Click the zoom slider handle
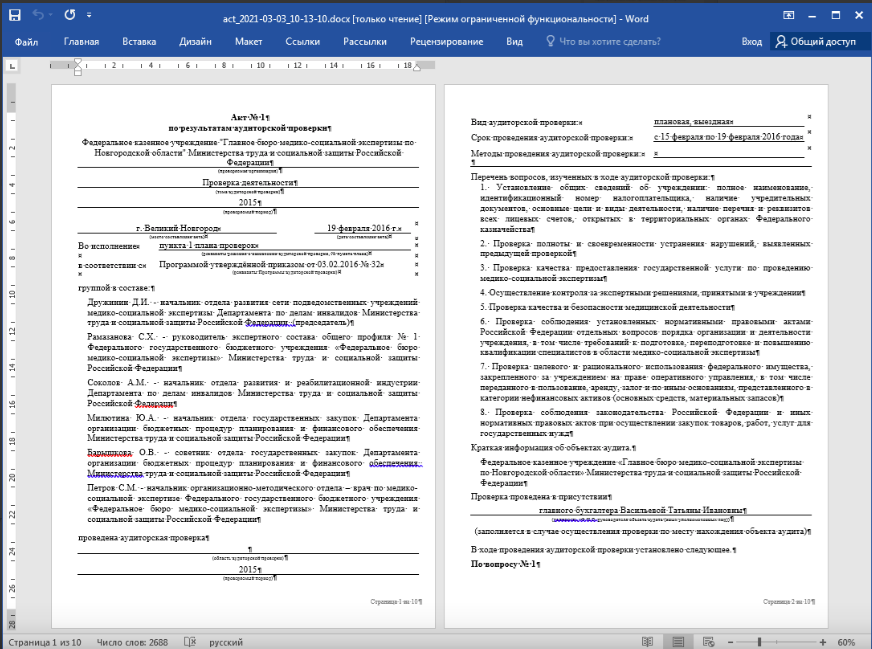This screenshot has height=649, width=872. tap(760, 641)
